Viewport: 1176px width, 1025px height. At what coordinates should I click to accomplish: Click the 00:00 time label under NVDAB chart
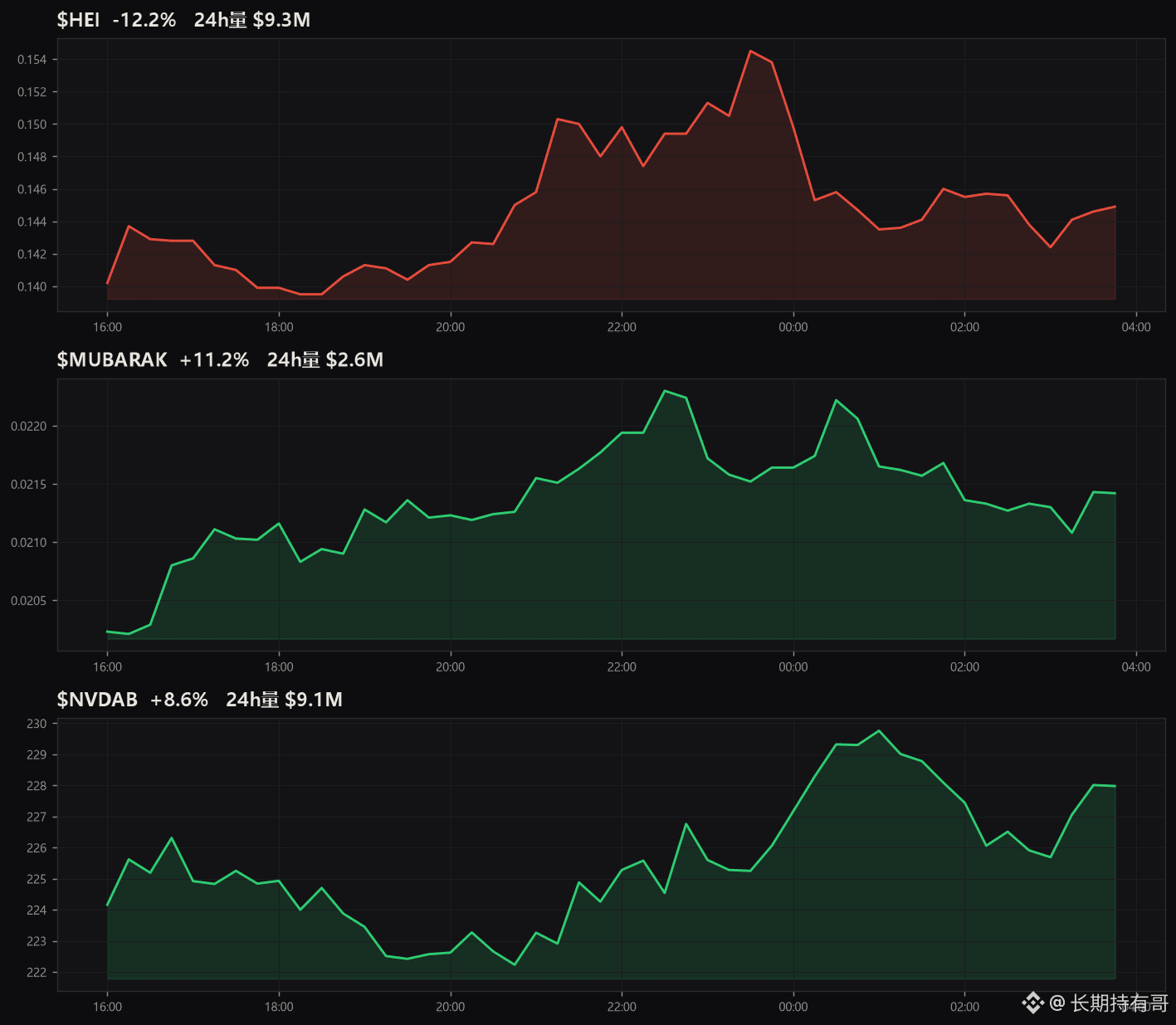pyautogui.click(x=793, y=1007)
